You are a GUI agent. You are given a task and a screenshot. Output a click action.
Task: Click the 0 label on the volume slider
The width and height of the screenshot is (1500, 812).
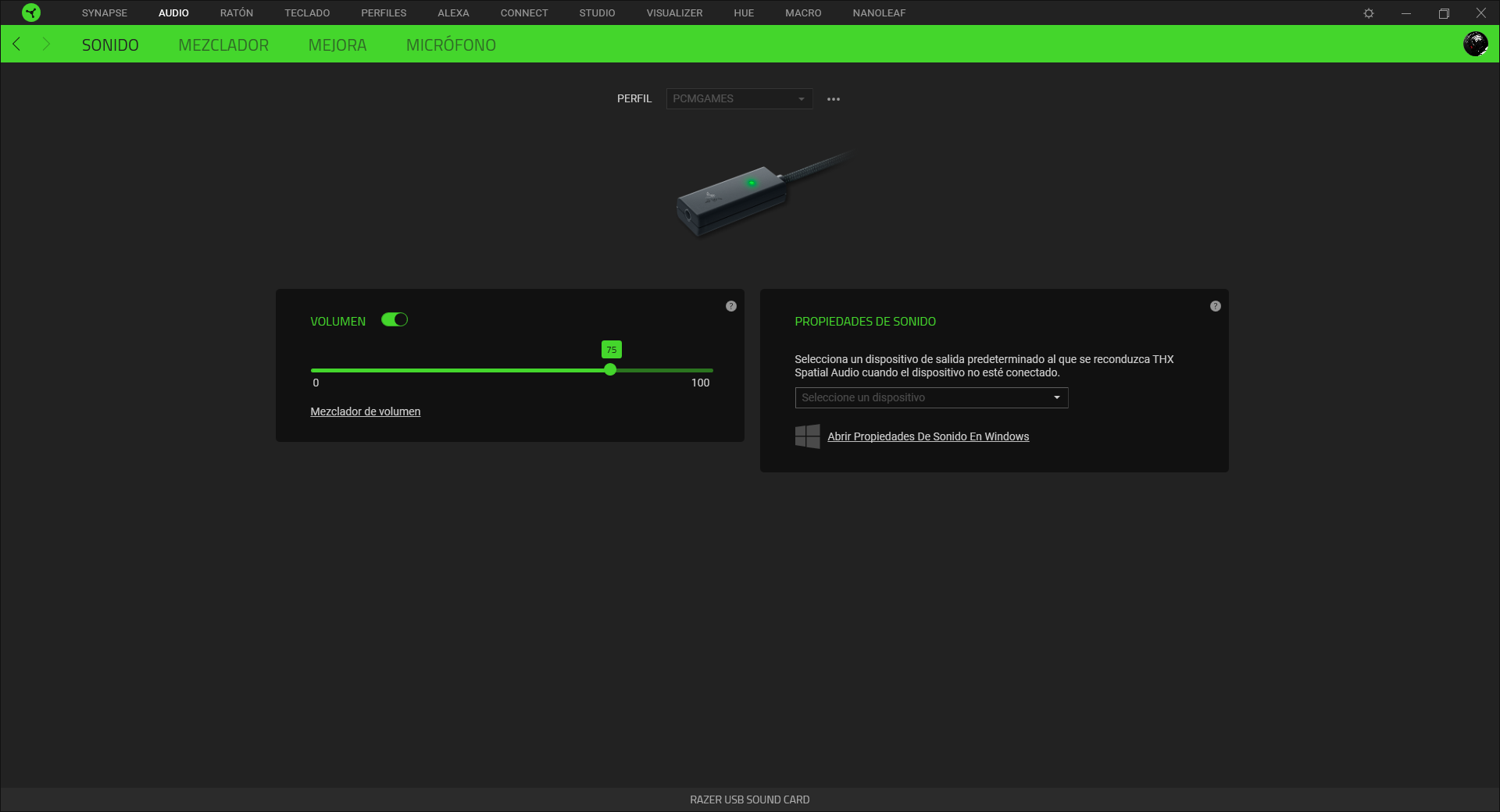tap(316, 383)
